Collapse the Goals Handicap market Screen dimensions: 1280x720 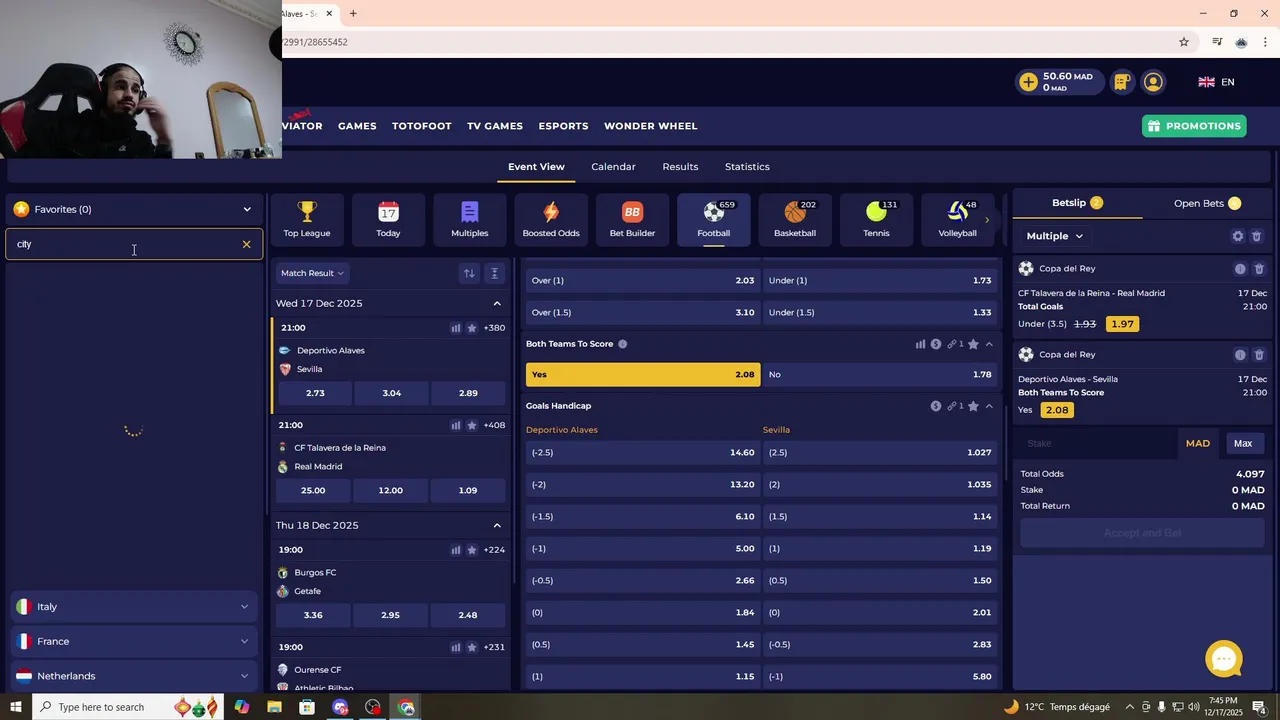coord(989,406)
